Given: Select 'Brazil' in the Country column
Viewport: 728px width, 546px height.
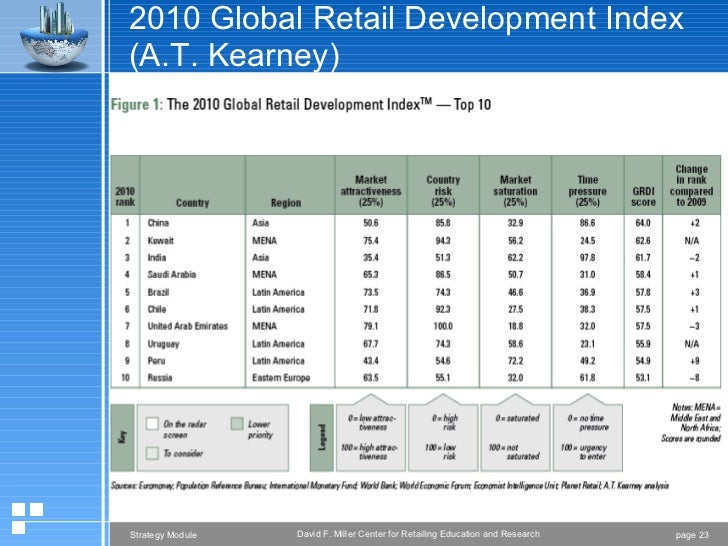Looking at the screenshot, I should 158,292.
